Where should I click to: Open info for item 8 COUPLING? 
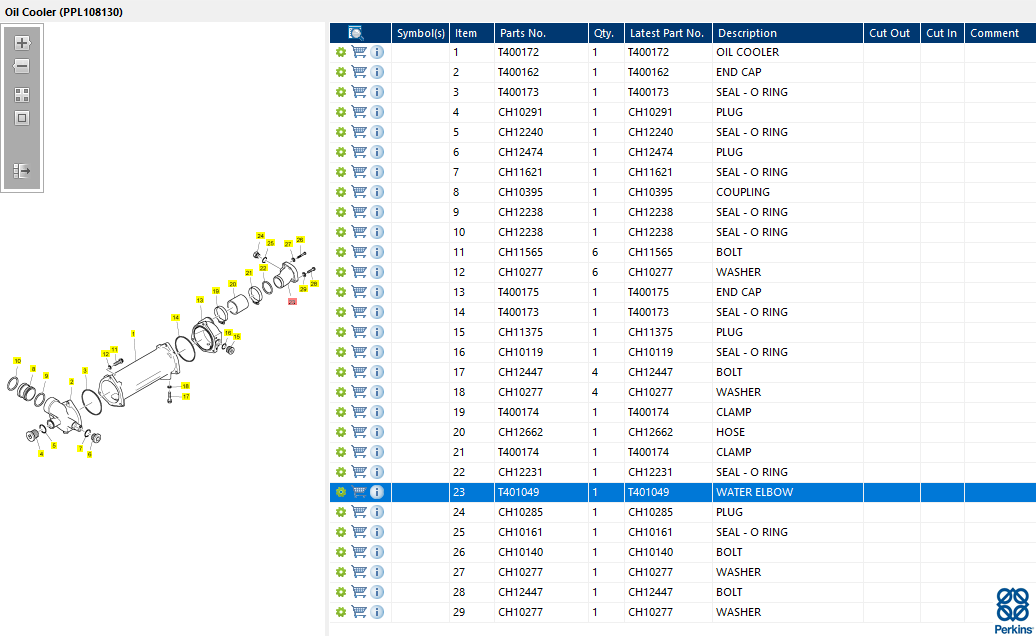tap(377, 192)
